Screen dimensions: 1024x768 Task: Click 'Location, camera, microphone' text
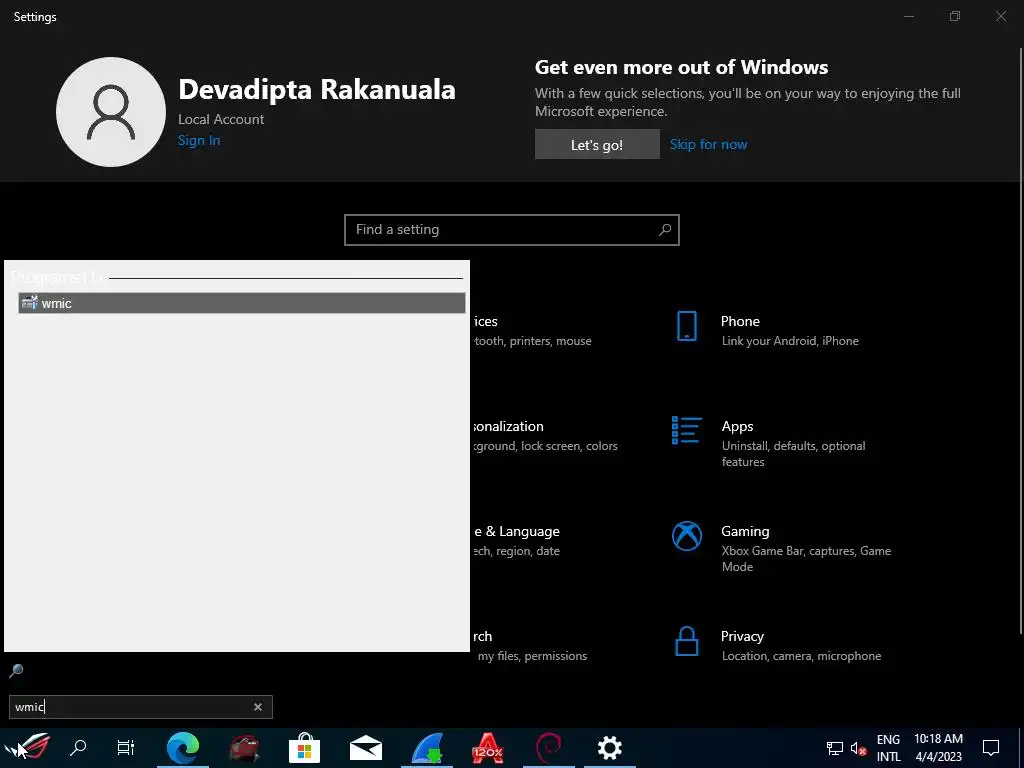pyautogui.click(x=801, y=656)
